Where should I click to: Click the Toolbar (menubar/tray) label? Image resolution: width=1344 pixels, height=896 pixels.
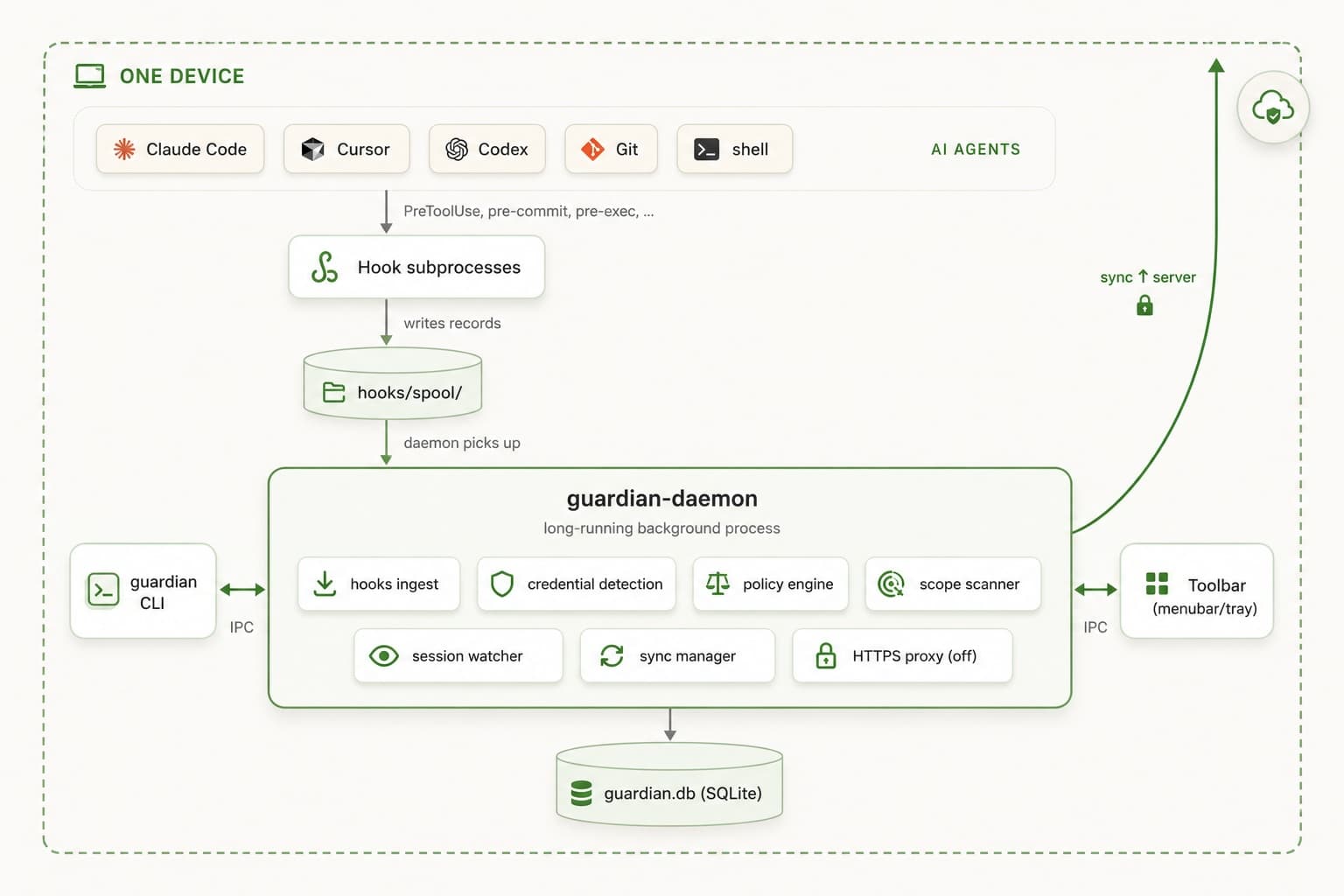point(1205,597)
